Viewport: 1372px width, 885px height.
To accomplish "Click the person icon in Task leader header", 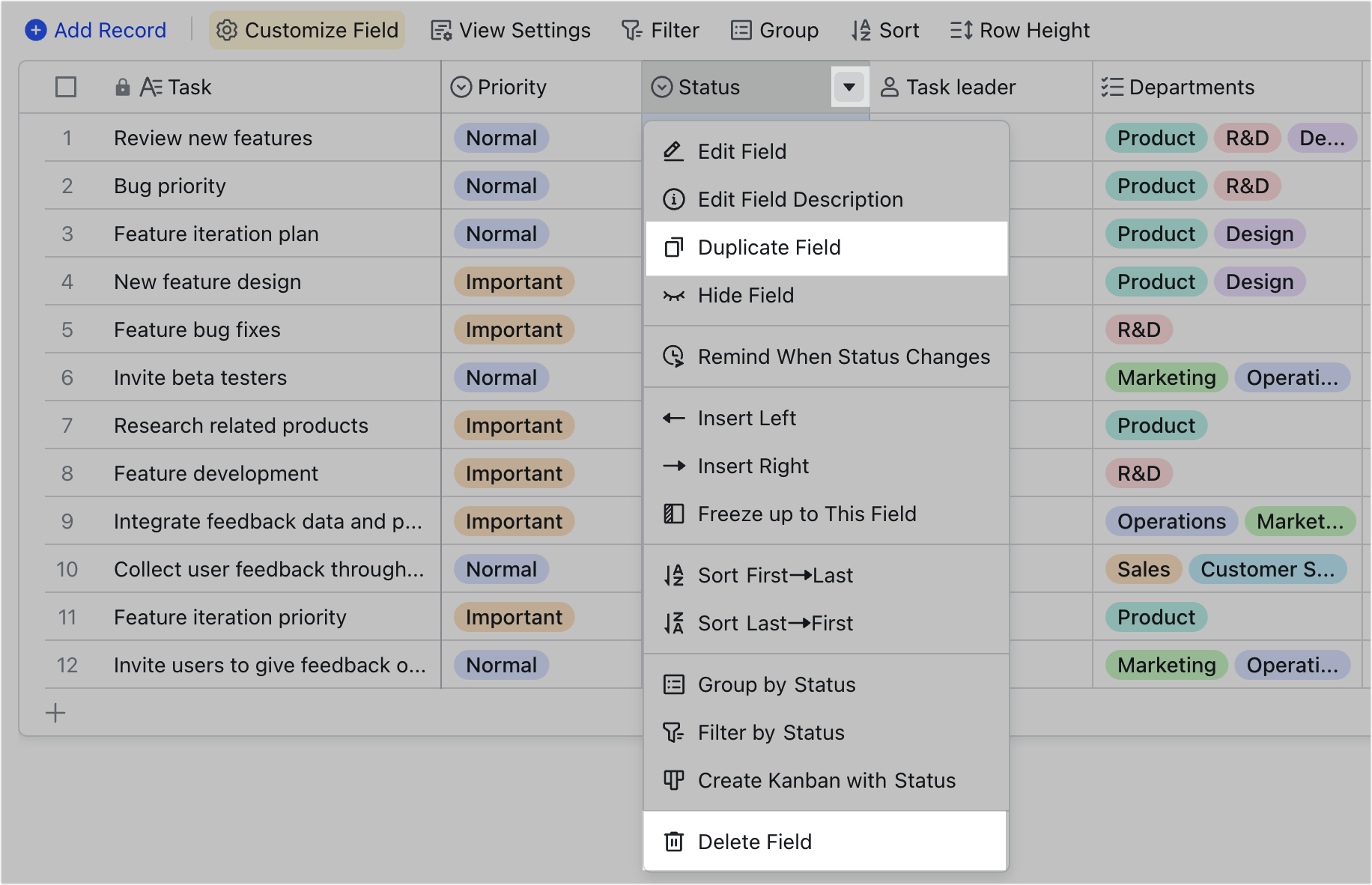I will pos(889,87).
